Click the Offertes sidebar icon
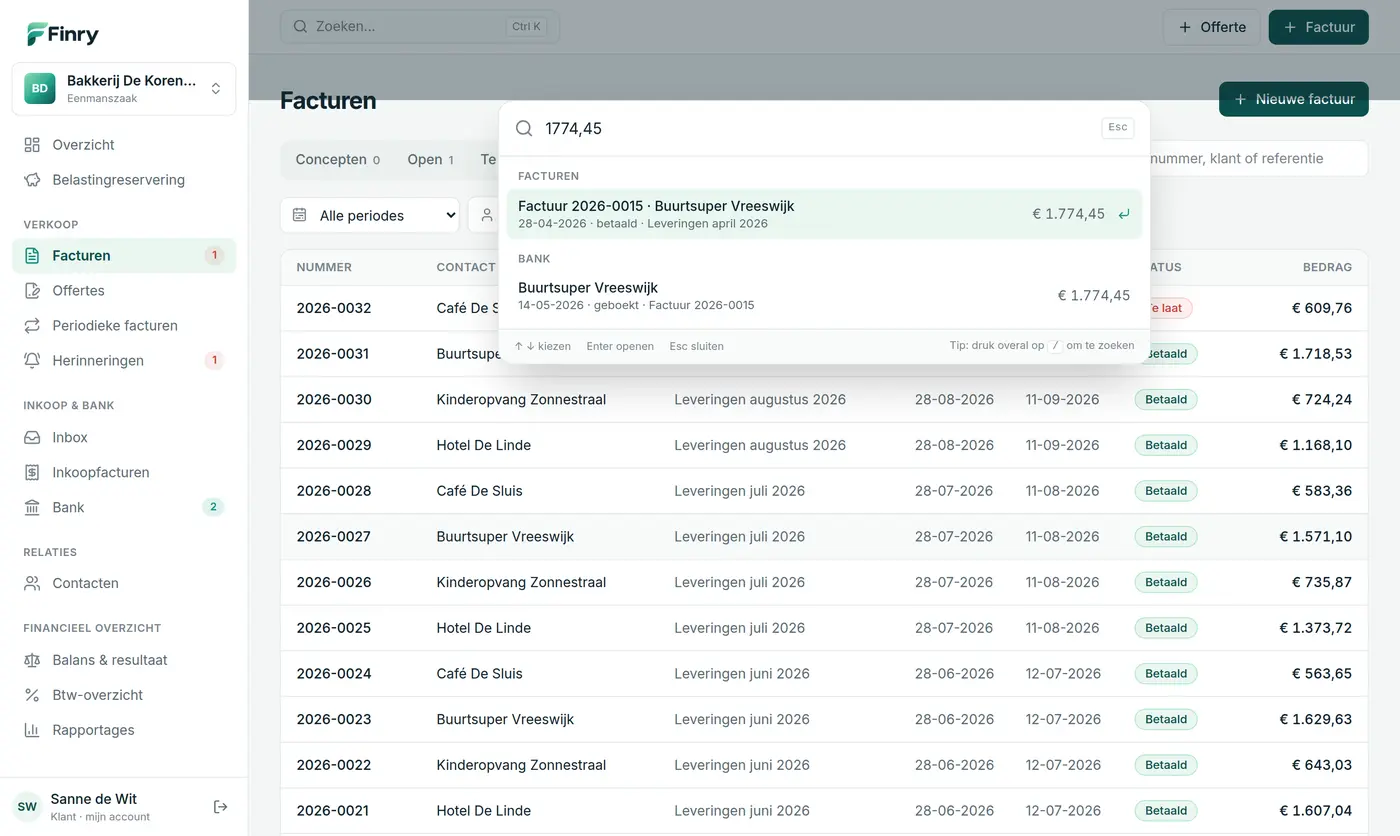The height and width of the screenshot is (836, 1400). point(32,291)
